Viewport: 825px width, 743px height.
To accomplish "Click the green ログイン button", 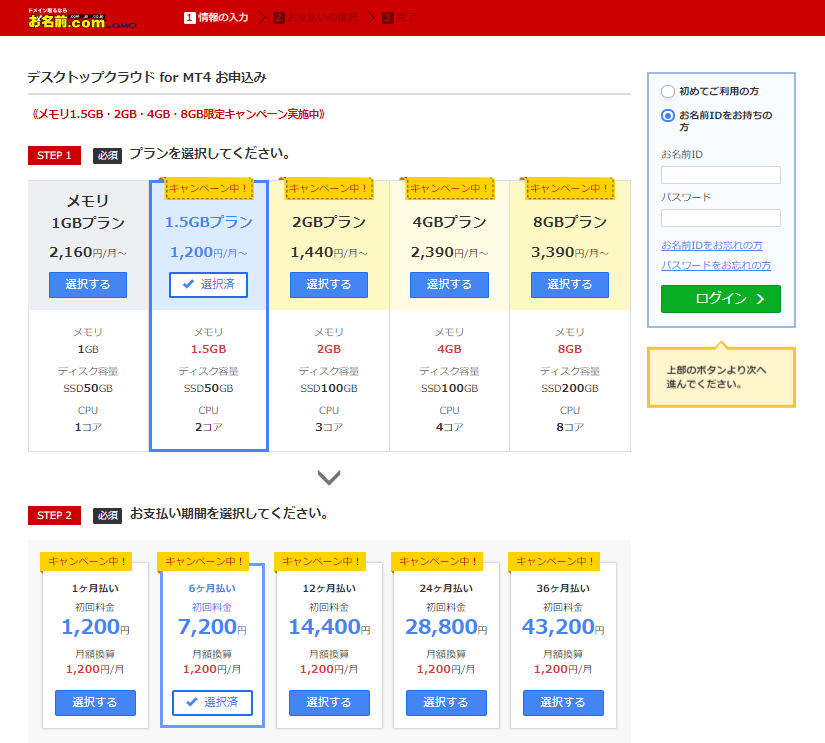I will pos(721,299).
